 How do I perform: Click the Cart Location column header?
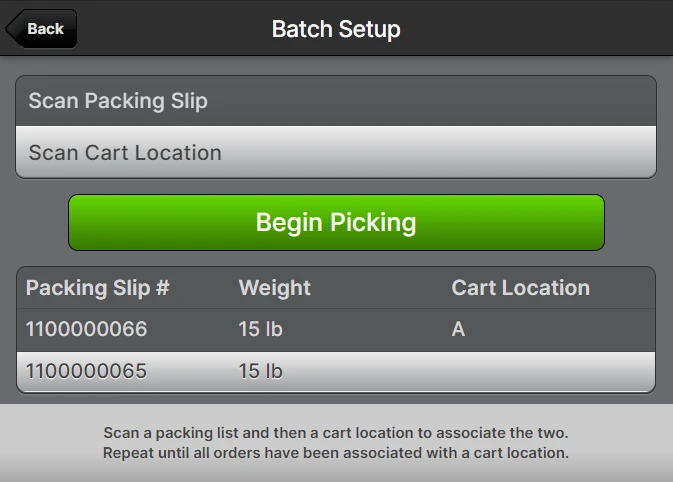tap(521, 288)
